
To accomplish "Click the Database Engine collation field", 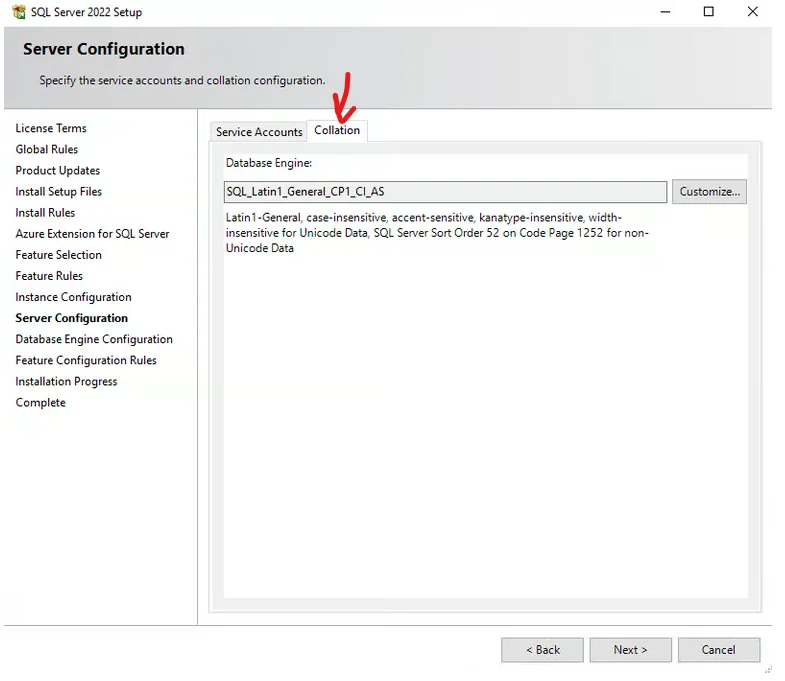I will (x=445, y=192).
